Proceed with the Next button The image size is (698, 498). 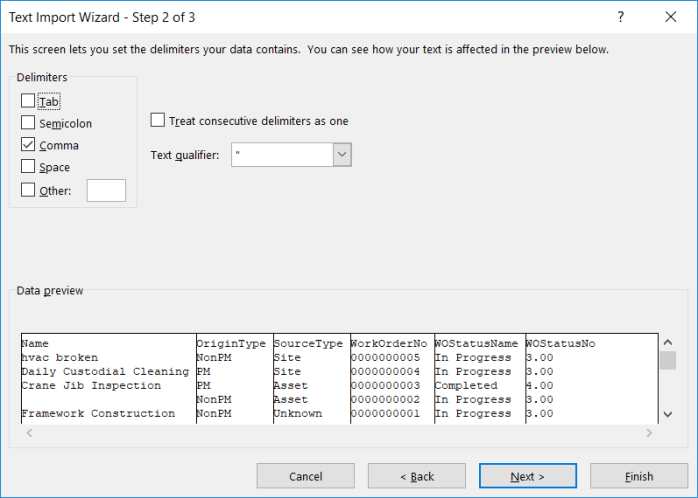click(528, 476)
